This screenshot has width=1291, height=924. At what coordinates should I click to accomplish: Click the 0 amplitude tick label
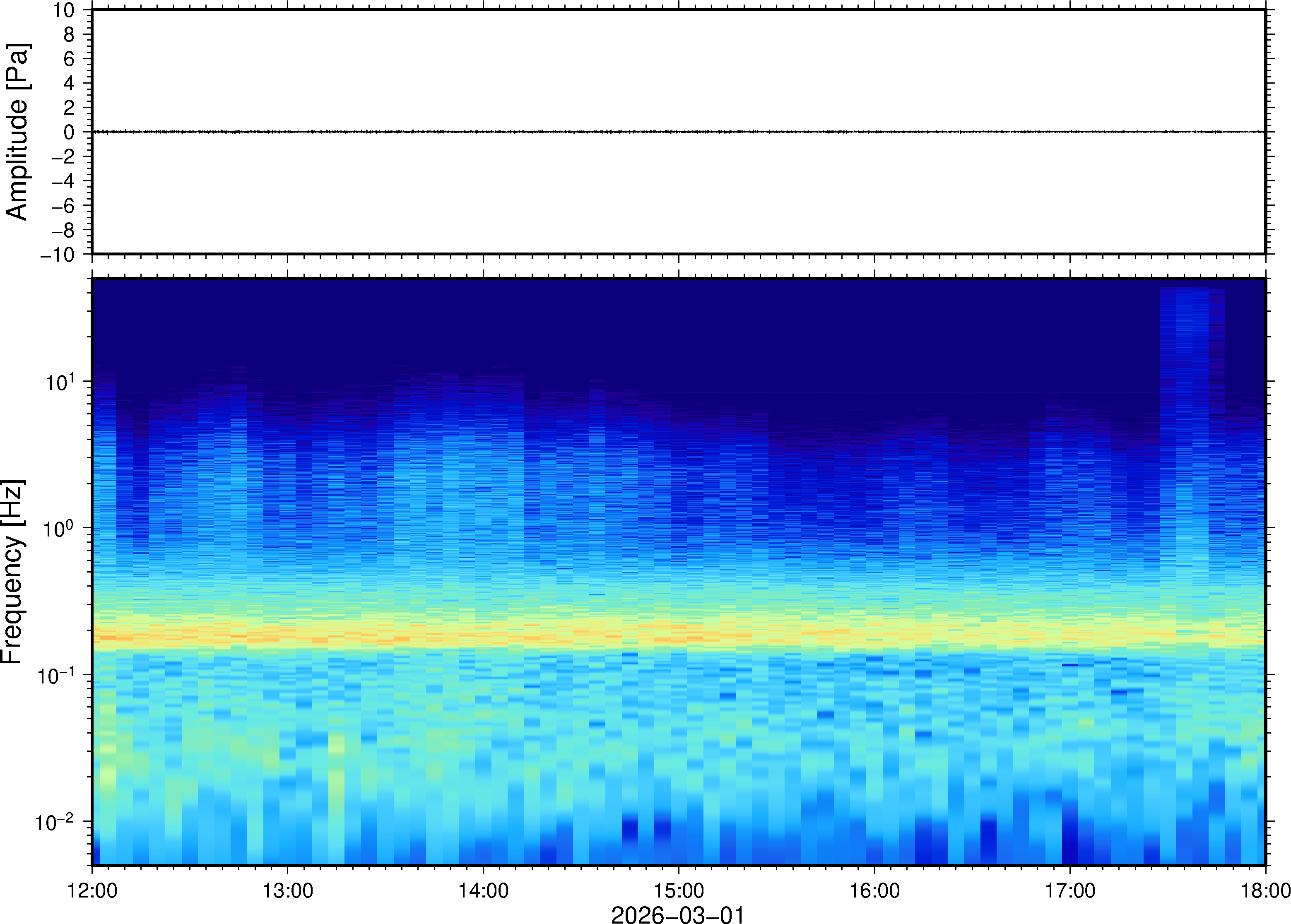point(69,132)
